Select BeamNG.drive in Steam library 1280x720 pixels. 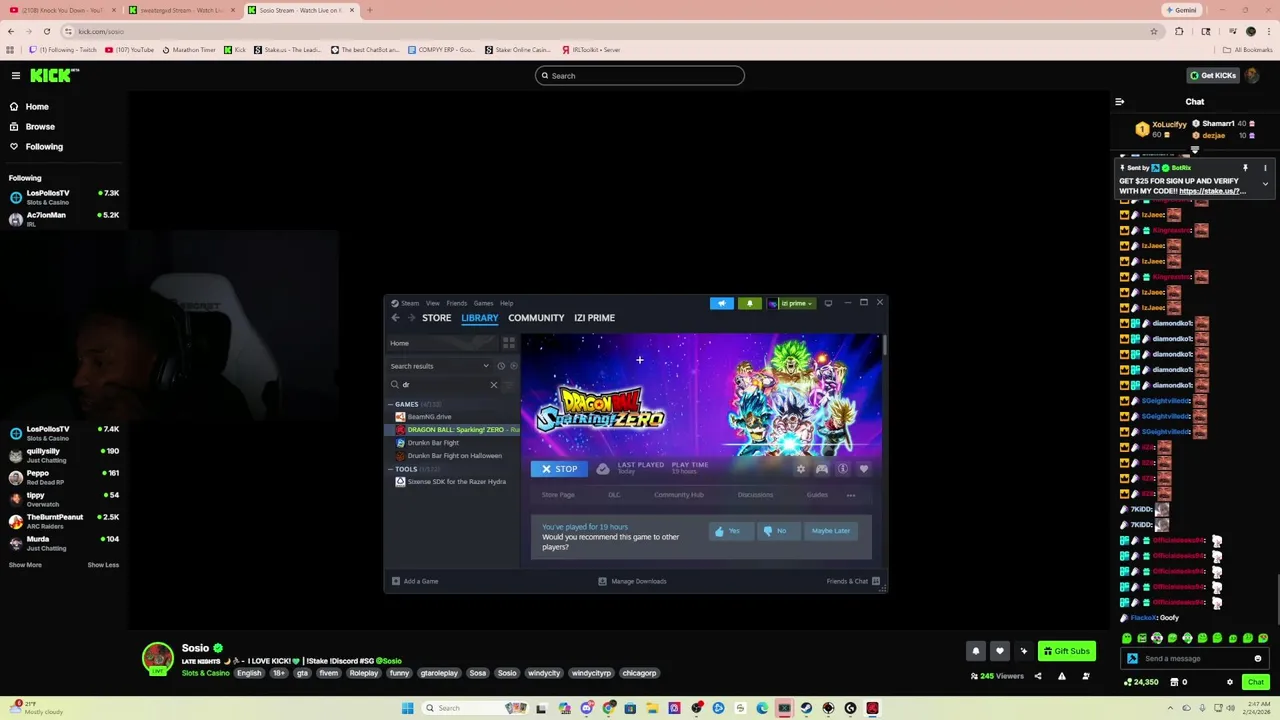point(429,417)
